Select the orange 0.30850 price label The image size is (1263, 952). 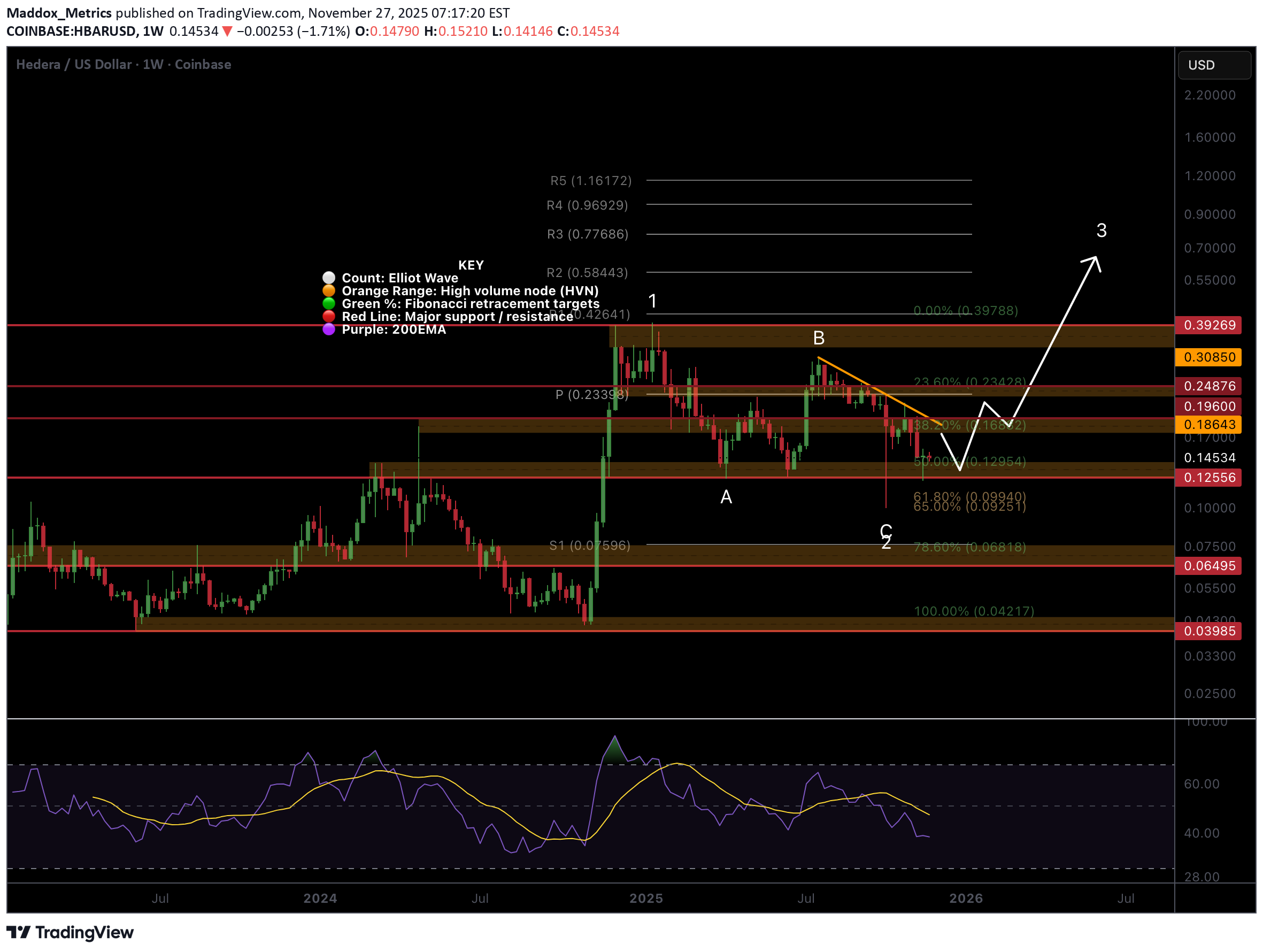pyautogui.click(x=1208, y=357)
